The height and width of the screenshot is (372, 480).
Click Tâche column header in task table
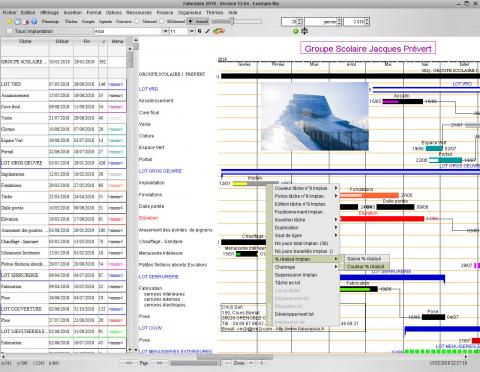(25, 41)
